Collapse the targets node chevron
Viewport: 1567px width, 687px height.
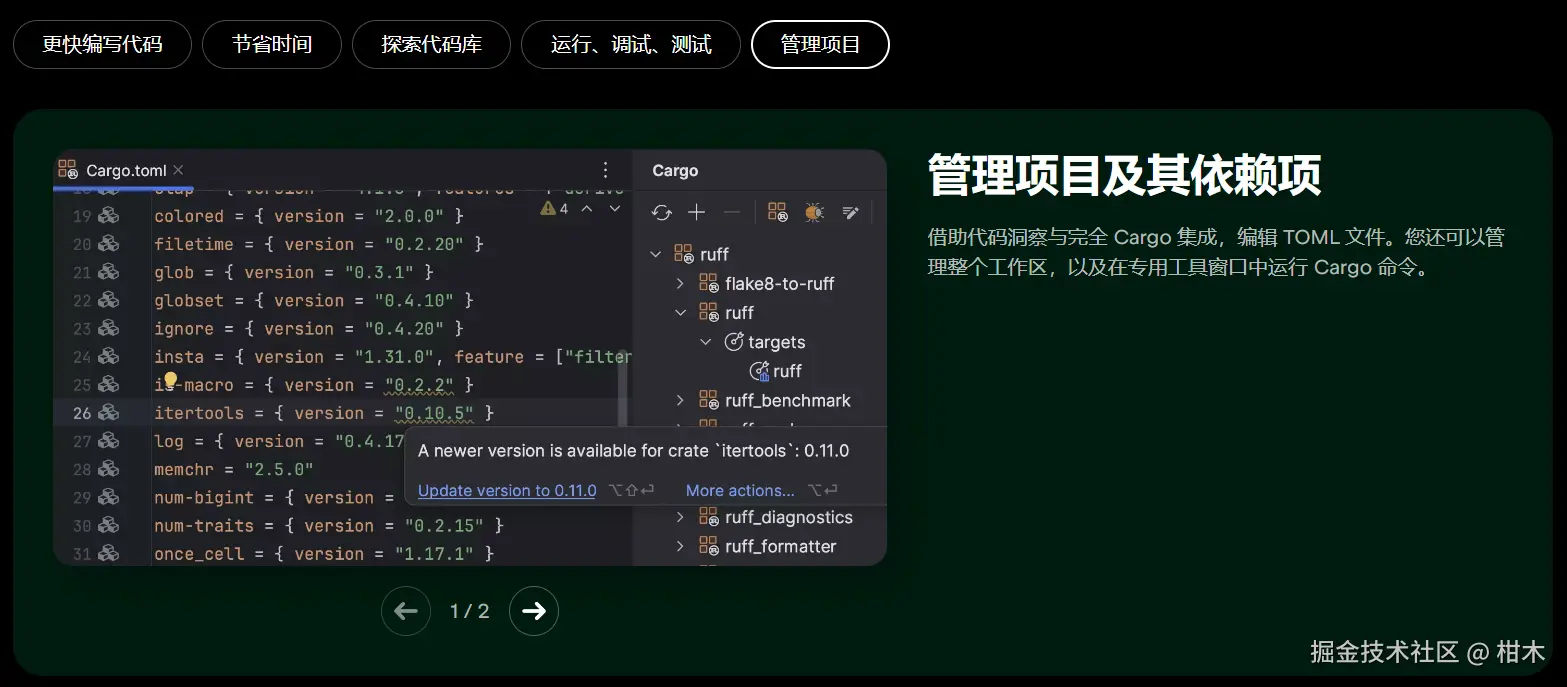point(706,342)
